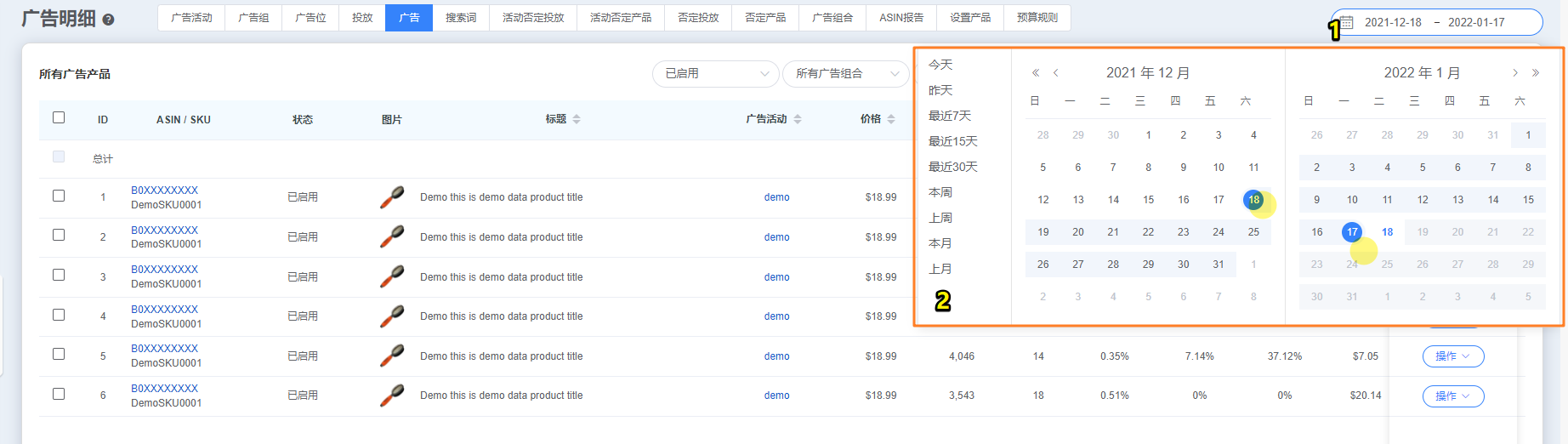Expand the 所有广告组合 dropdown
1568x444 pixels.
[x=845, y=74]
